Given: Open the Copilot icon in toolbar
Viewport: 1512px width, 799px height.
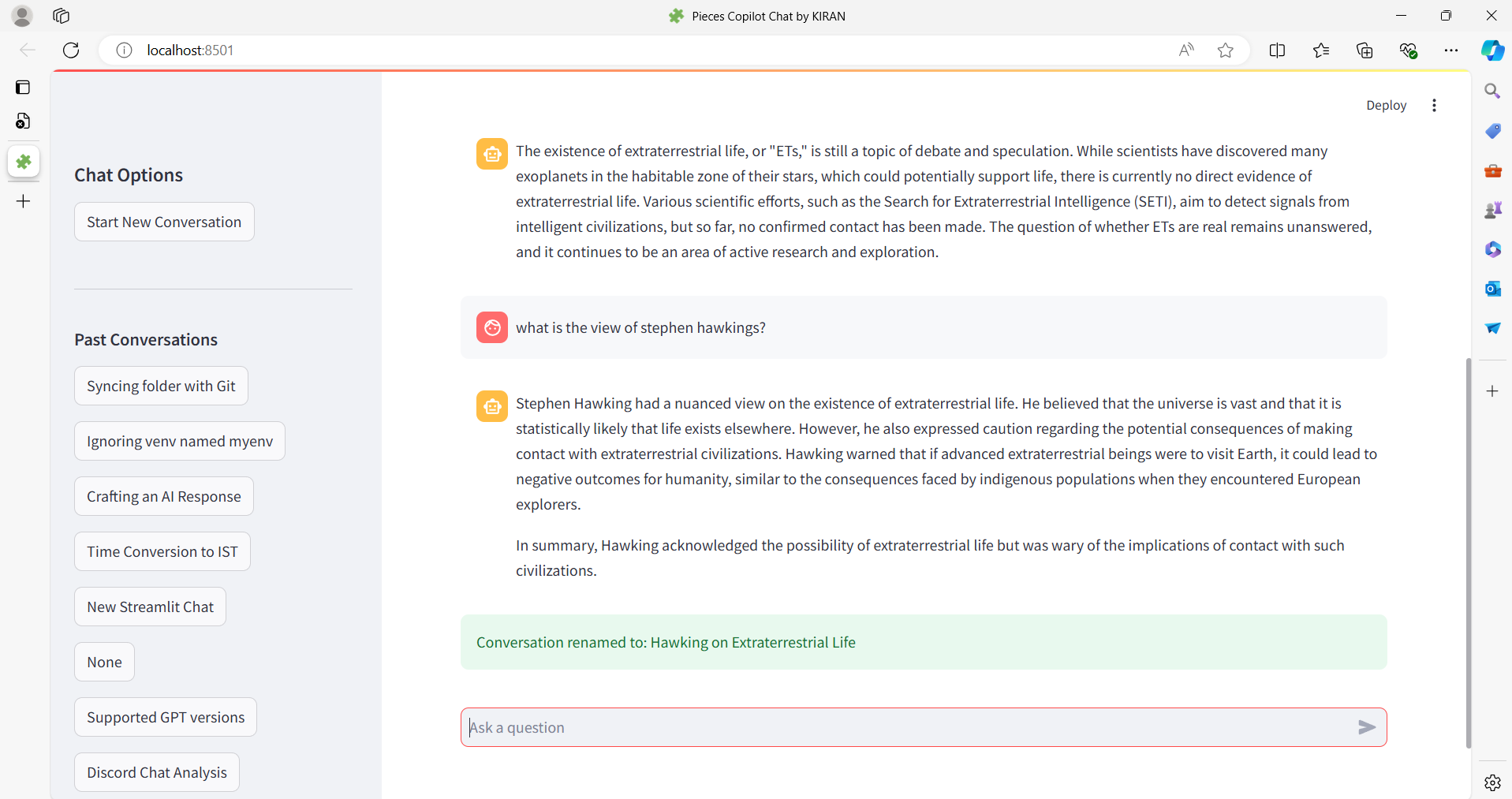Looking at the screenshot, I should point(1492,50).
